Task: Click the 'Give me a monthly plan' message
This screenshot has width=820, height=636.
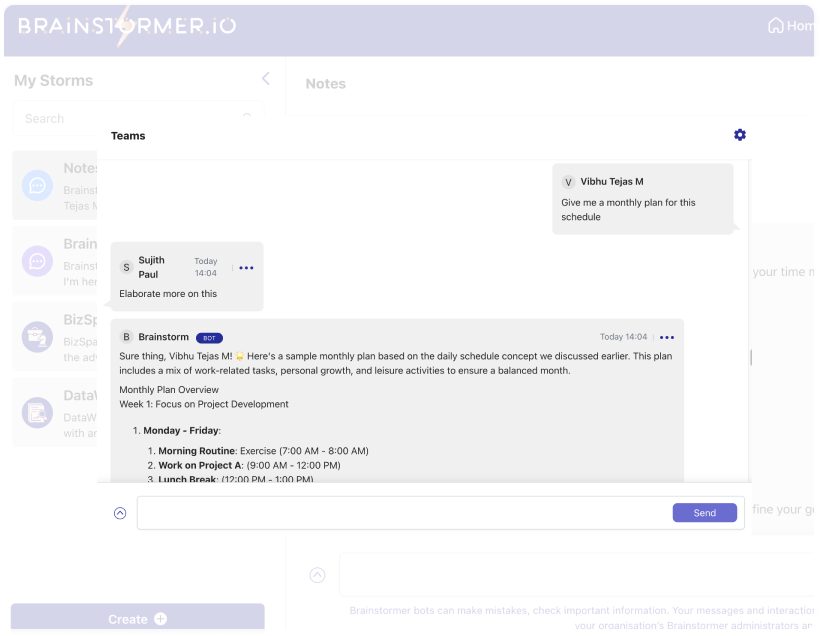Action: point(628,210)
